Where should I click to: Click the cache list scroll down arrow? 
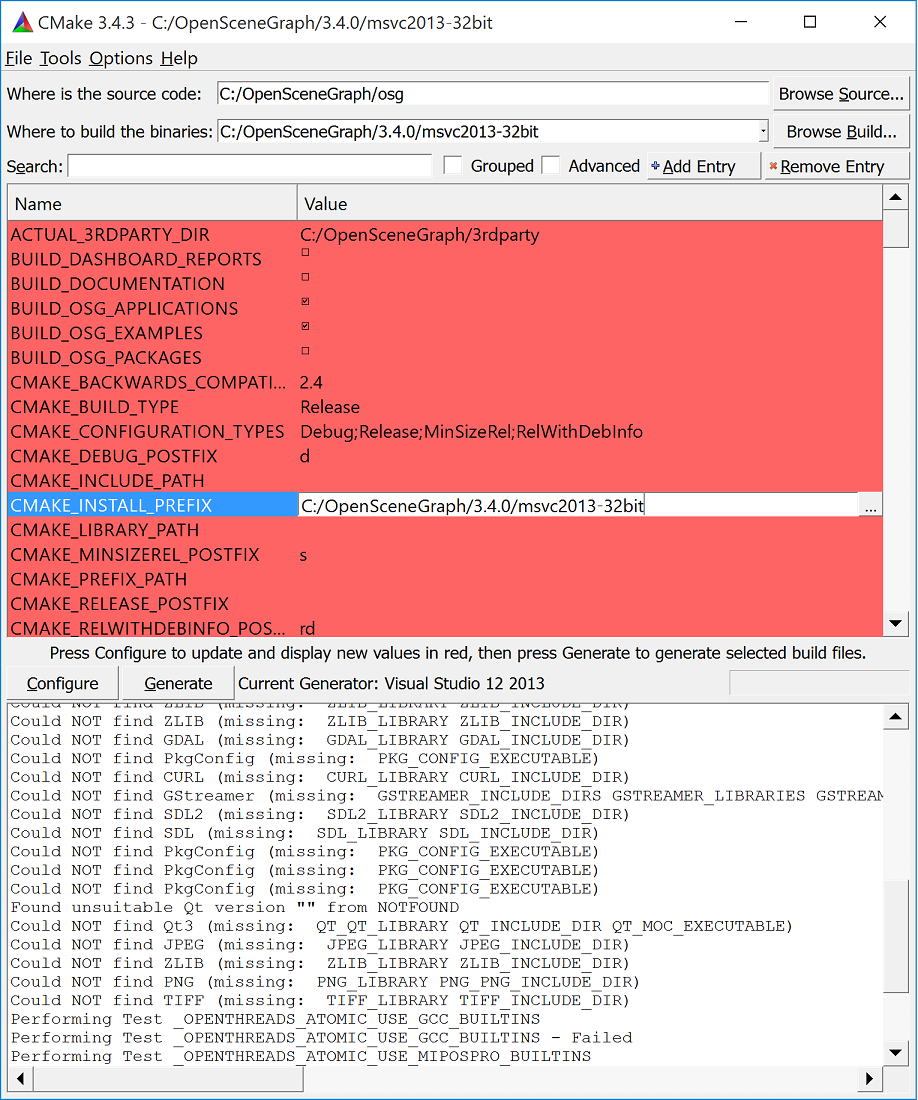point(896,624)
